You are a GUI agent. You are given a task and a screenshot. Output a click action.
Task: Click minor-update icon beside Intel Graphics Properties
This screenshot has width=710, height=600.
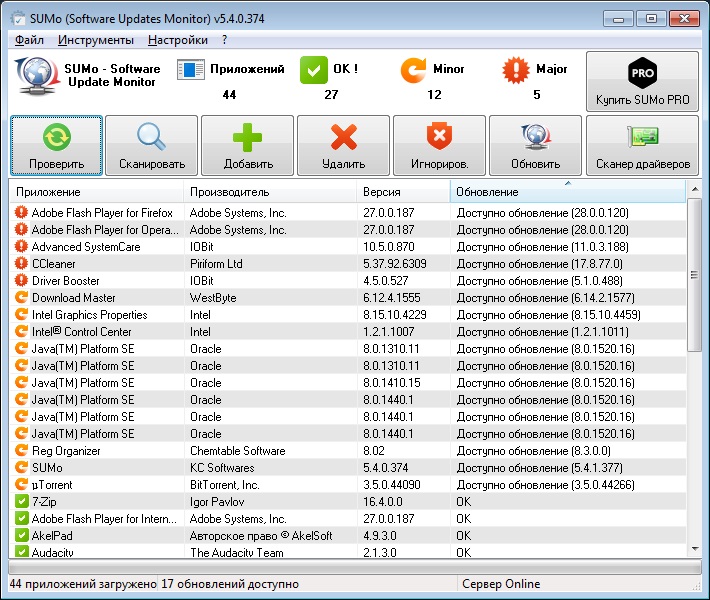[21, 314]
